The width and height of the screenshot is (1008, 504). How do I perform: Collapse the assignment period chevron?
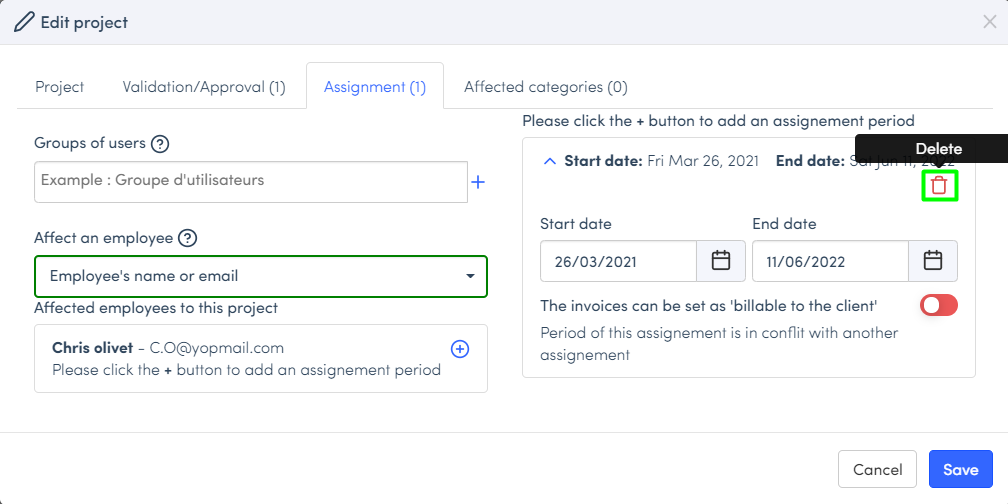click(549, 160)
